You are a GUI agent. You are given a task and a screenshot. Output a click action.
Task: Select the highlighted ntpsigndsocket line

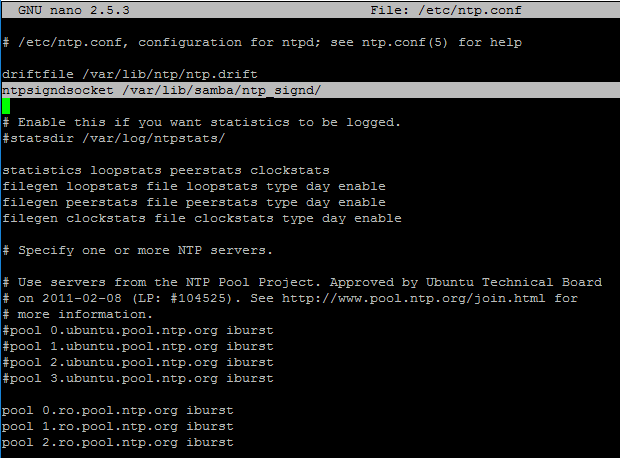coord(162,91)
